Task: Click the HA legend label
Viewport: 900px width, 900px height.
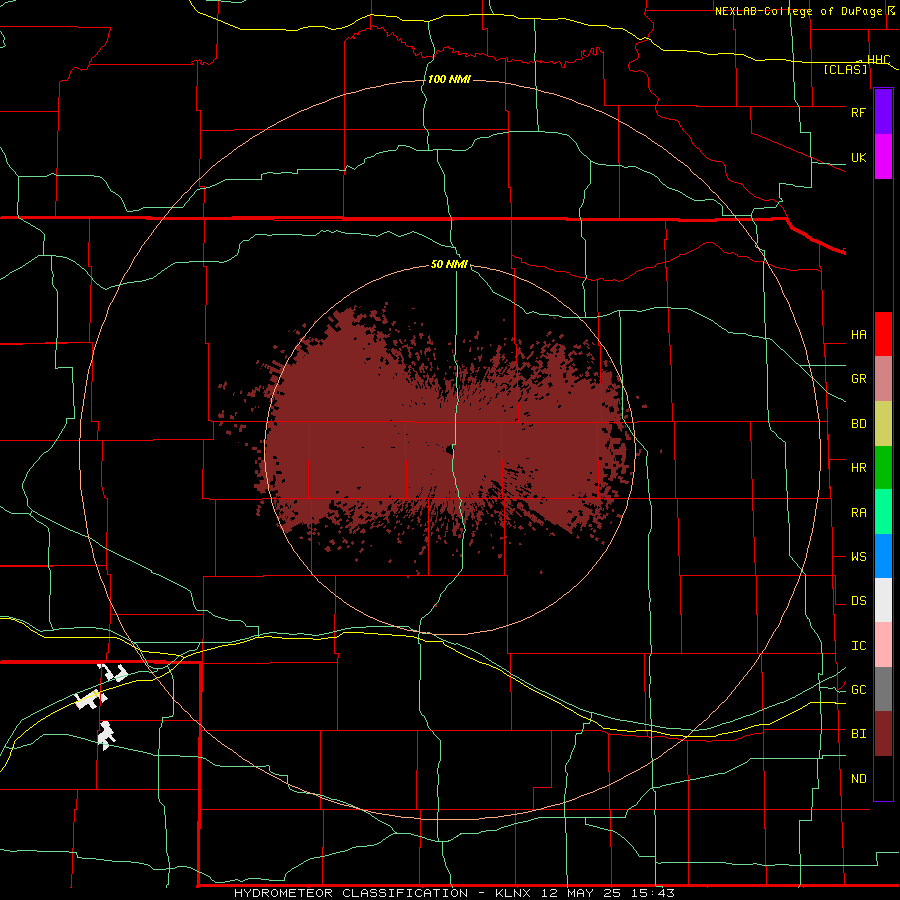Action: 858,334
